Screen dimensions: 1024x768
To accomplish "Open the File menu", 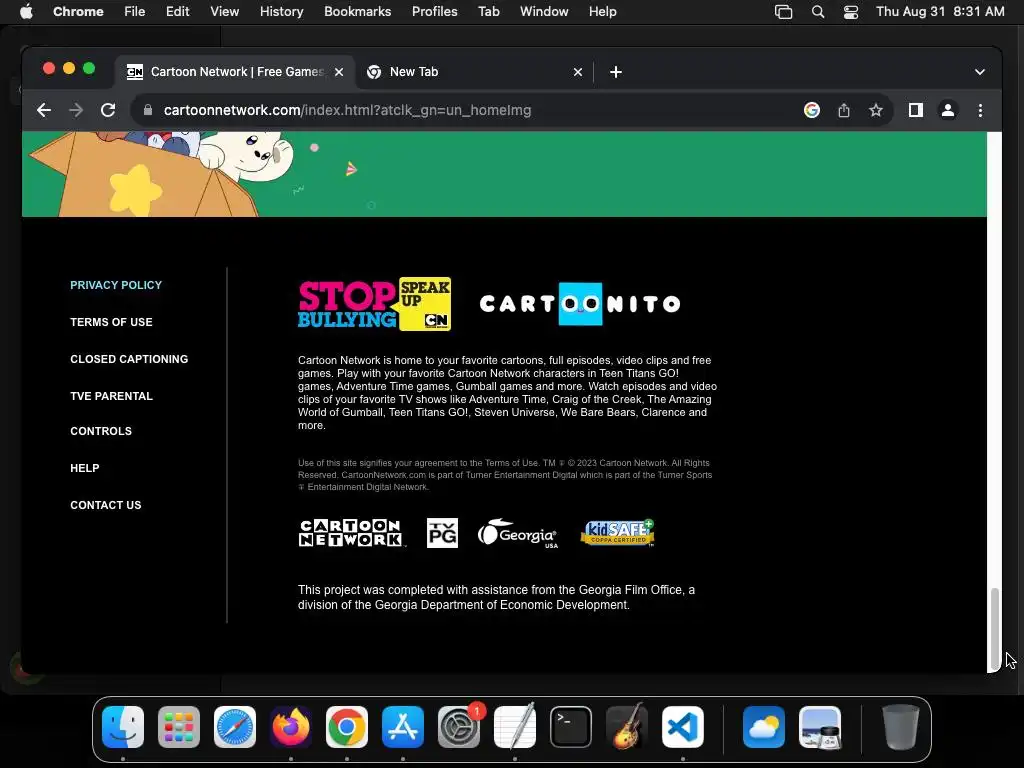I will [135, 12].
